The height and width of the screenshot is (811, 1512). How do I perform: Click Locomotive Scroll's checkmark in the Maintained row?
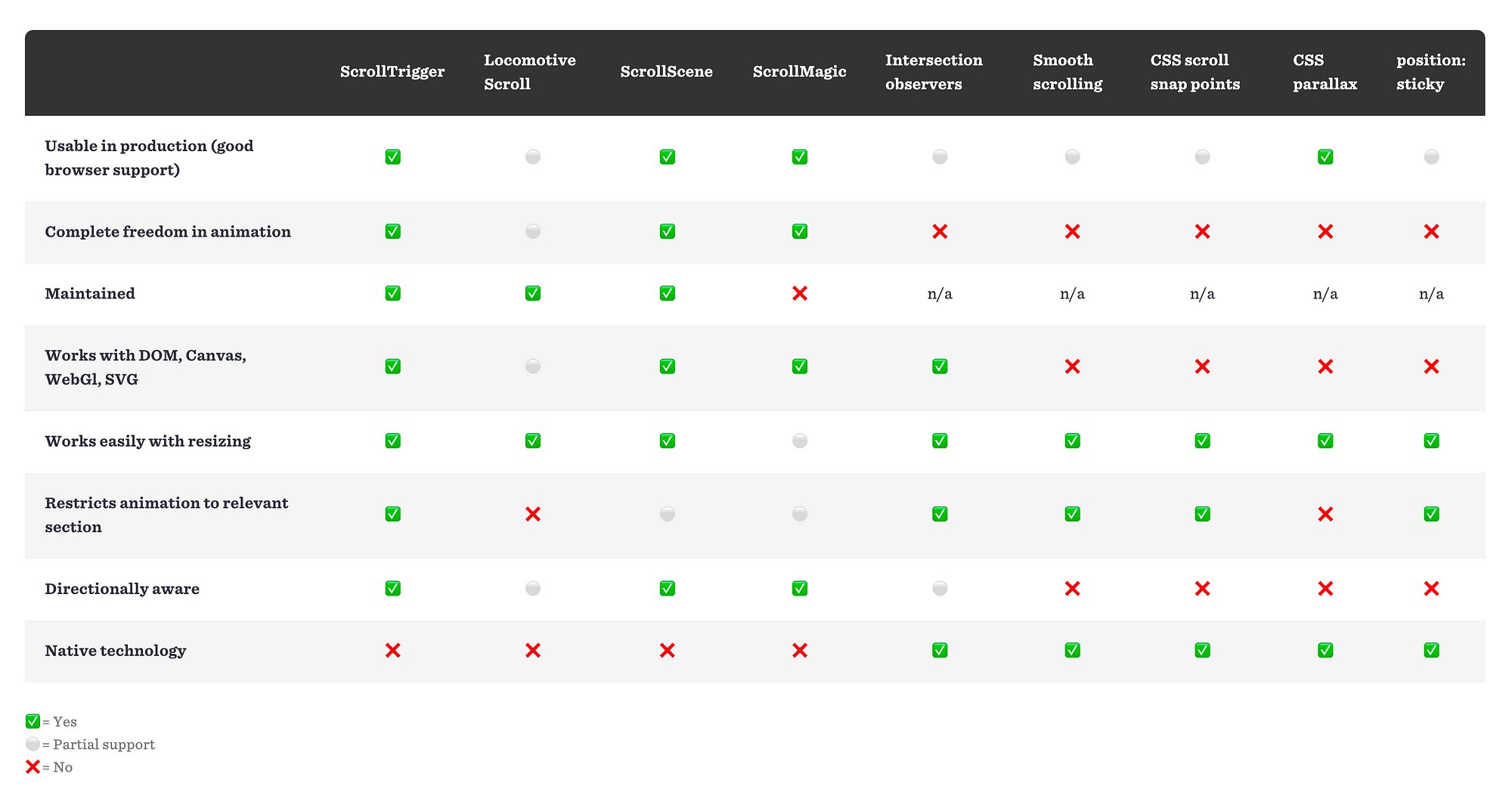pos(533,293)
